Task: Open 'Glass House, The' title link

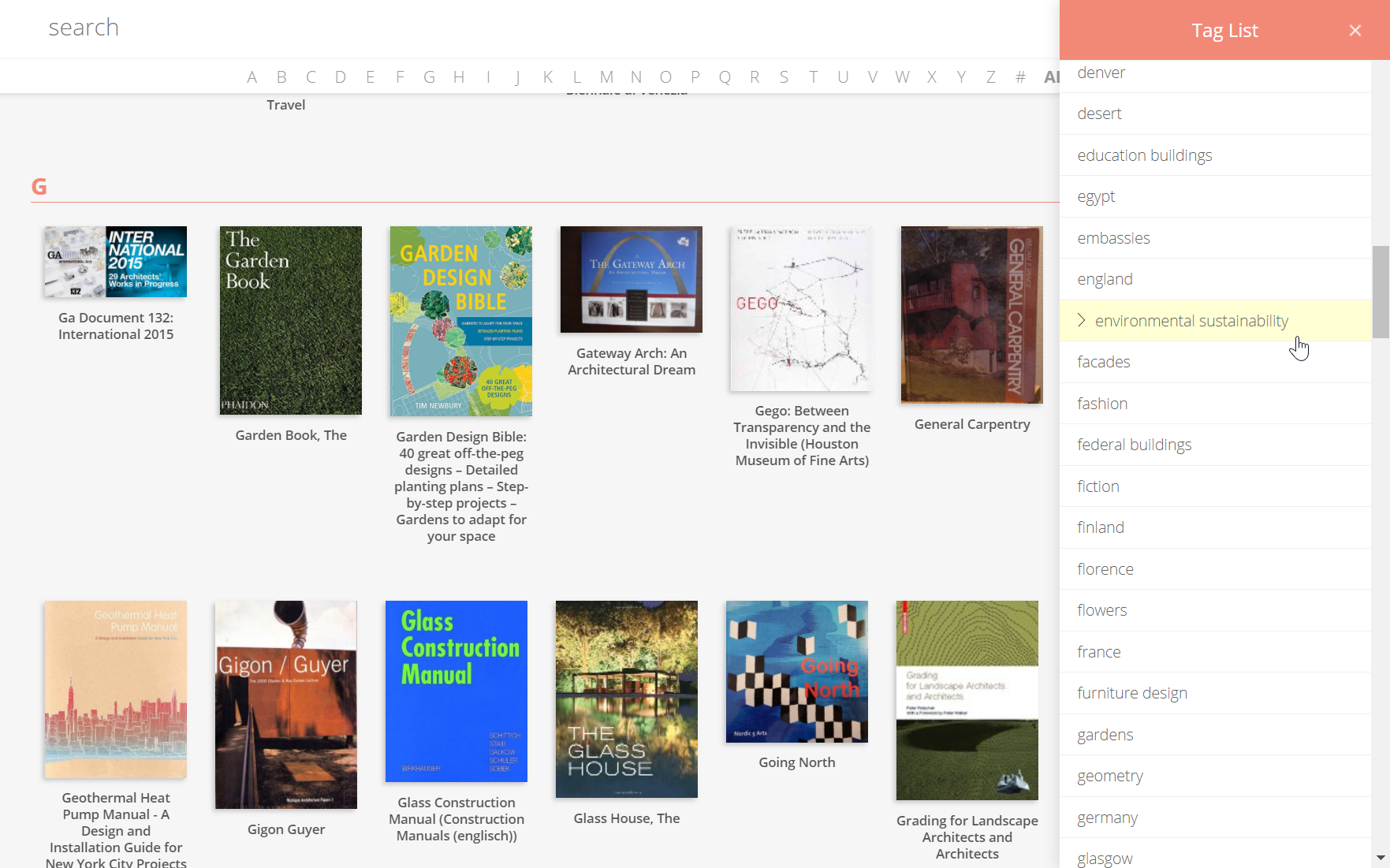Action: click(627, 818)
